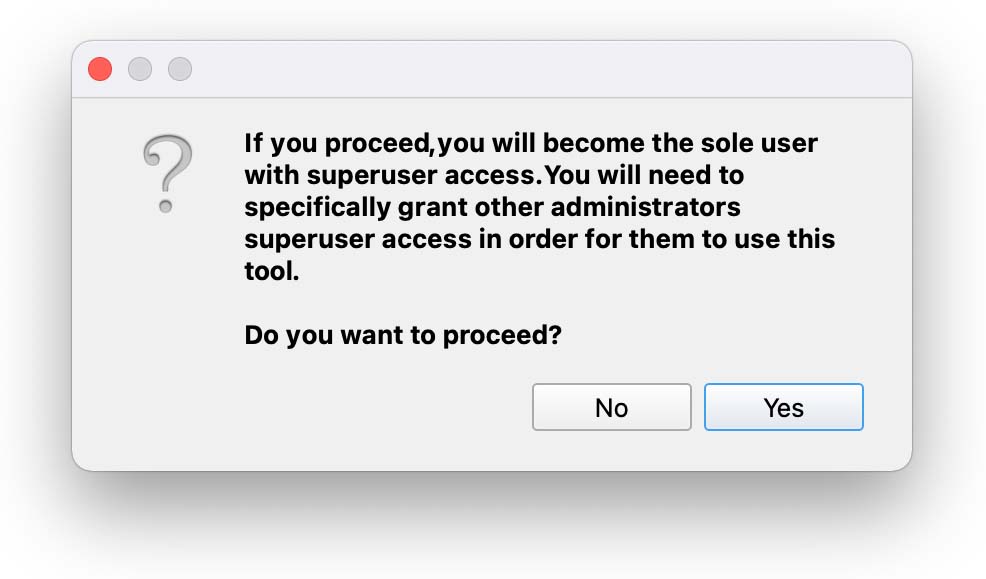The height and width of the screenshot is (579, 986).
Task: Decline by clicking the No button
Action: [612, 407]
